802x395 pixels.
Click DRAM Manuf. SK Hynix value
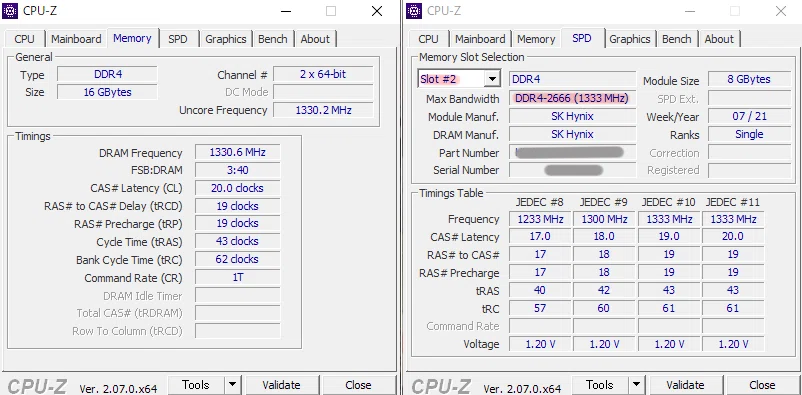pyautogui.click(x=572, y=134)
